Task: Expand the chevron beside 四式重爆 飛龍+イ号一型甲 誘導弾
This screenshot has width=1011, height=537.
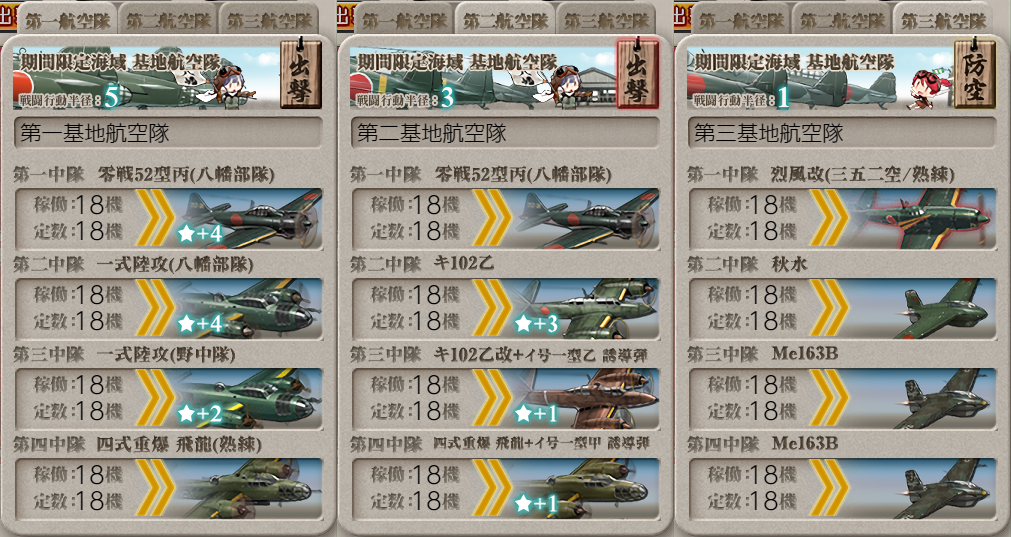Action: coord(493,488)
